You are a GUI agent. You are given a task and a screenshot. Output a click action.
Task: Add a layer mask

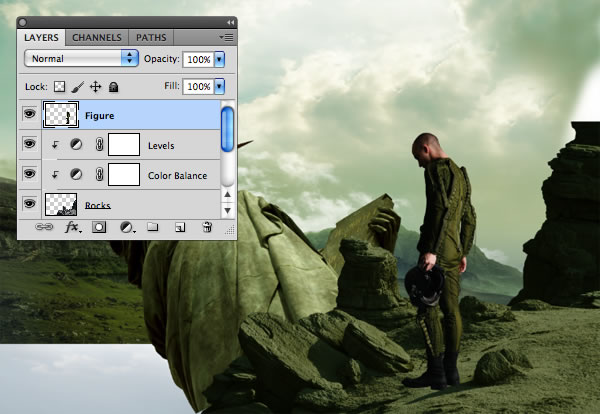(99, 227)
